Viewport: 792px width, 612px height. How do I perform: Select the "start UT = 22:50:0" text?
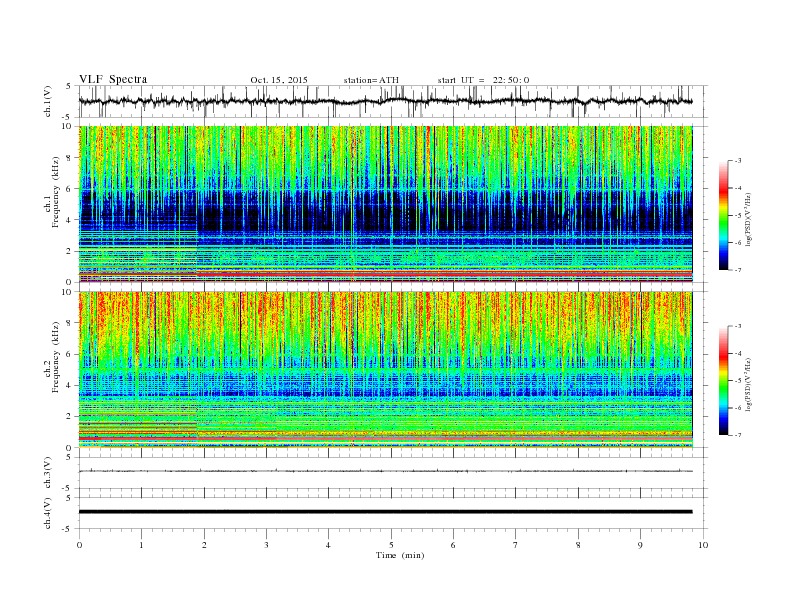coord(483,80)
